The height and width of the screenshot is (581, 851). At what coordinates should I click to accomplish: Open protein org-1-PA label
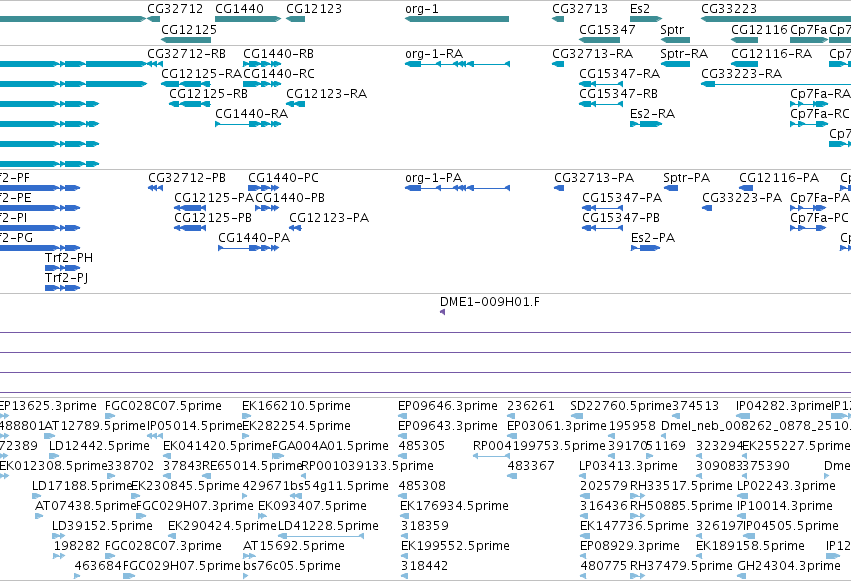(x=433, y=178)
